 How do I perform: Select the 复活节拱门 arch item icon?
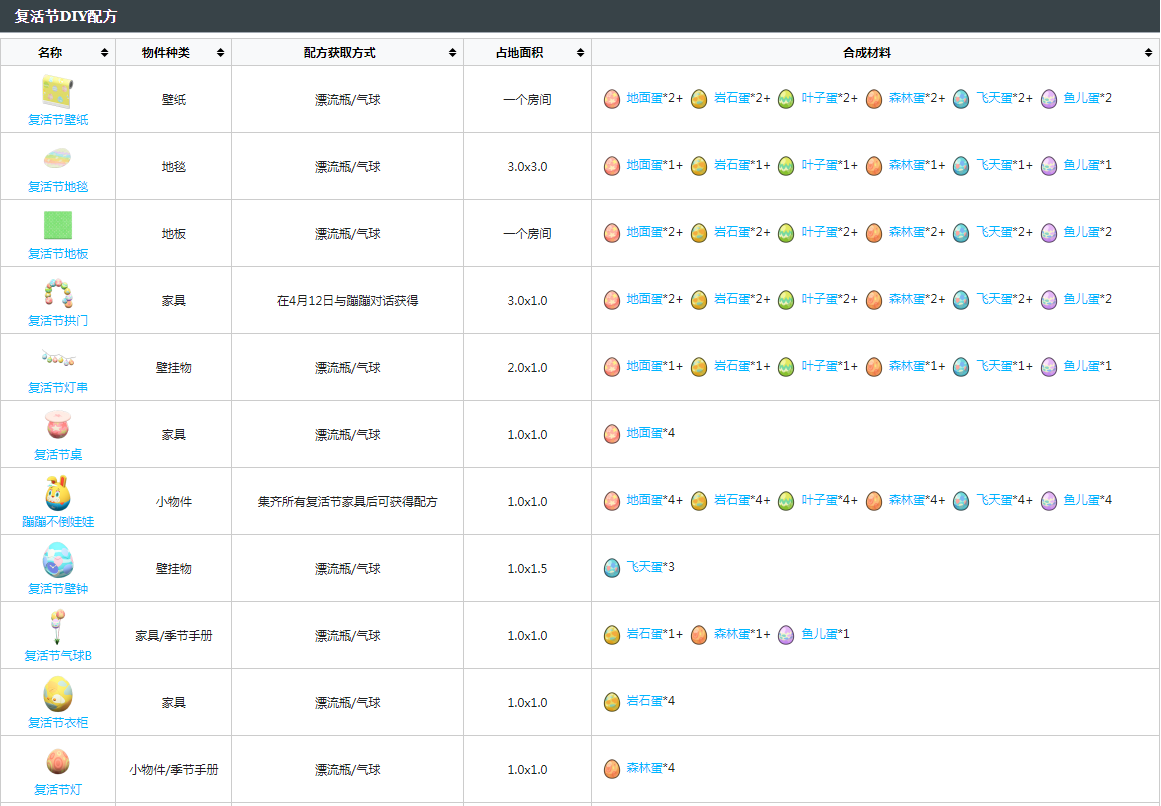pos(58,293)
